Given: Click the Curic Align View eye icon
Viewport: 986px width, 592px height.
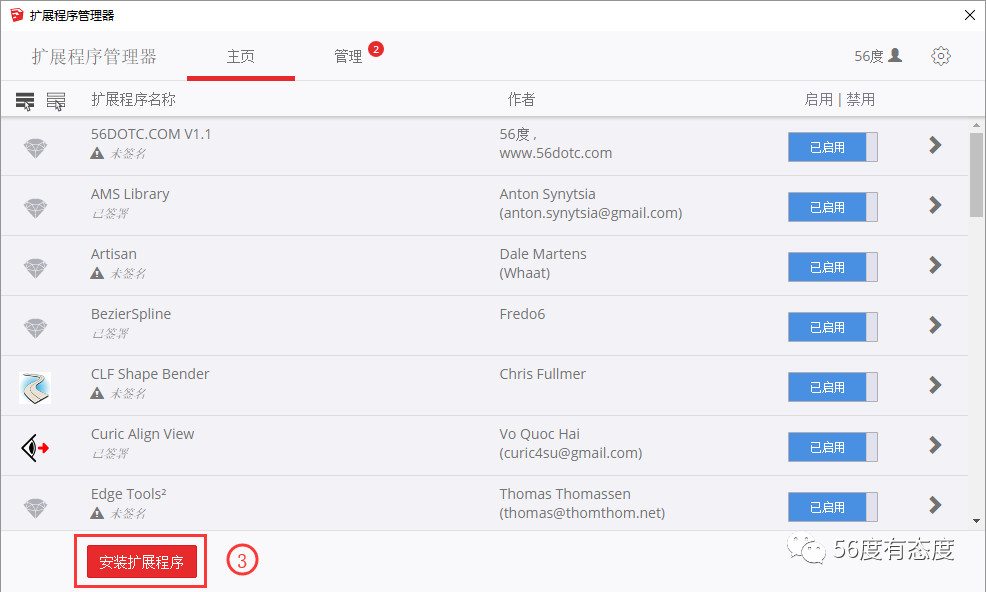Looking at the screenshot, I should point(35,447).
